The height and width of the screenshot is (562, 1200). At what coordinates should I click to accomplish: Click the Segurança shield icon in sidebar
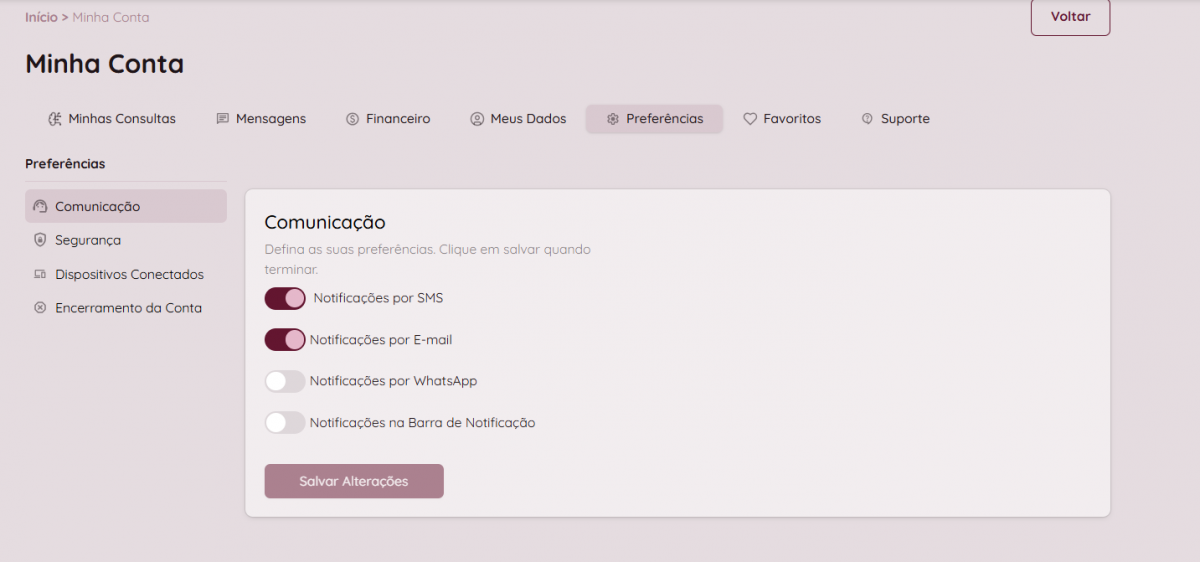(x=40, y=240)
